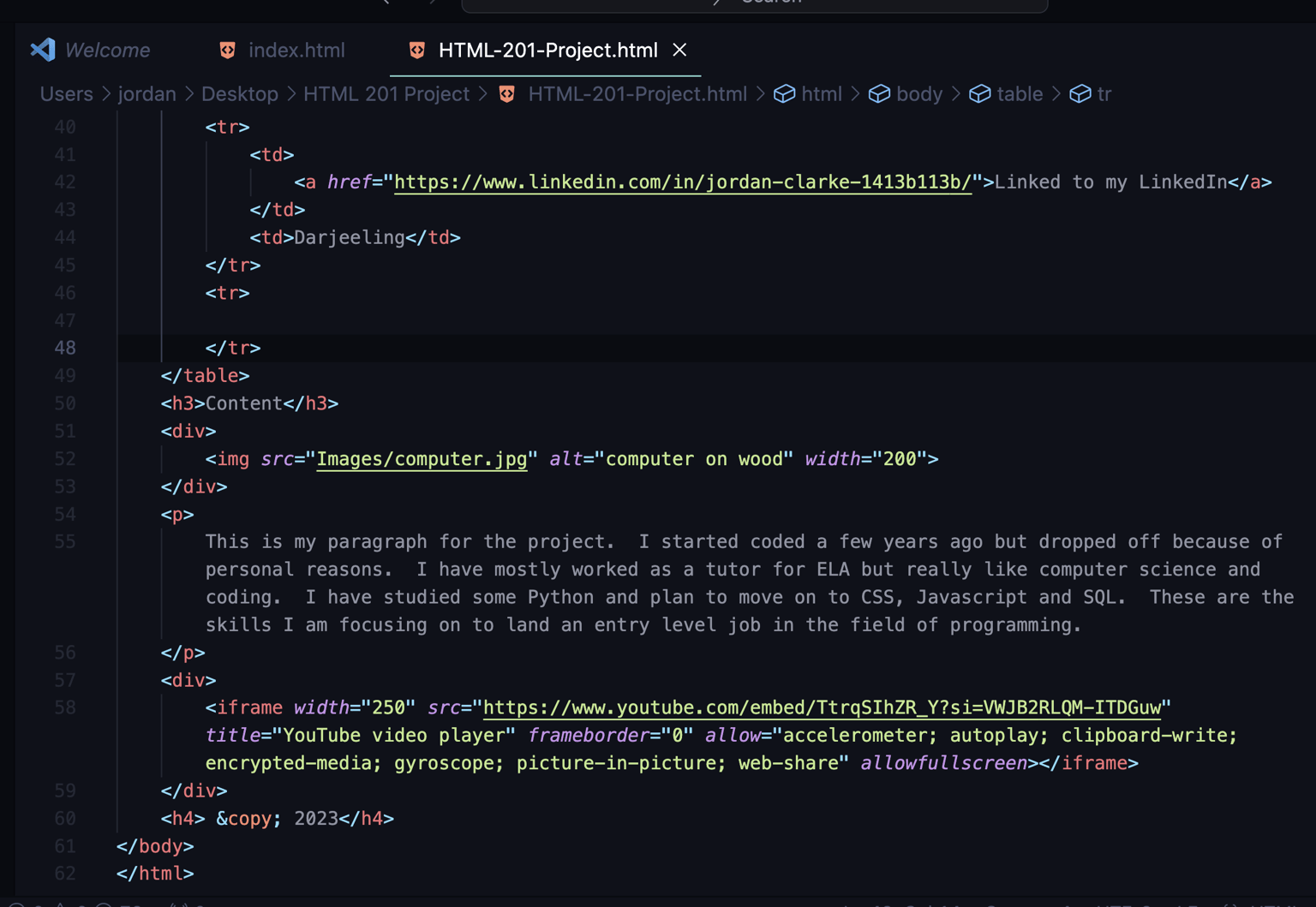Click '&copy; 2023' in the h4 line

tap(278, 819)
